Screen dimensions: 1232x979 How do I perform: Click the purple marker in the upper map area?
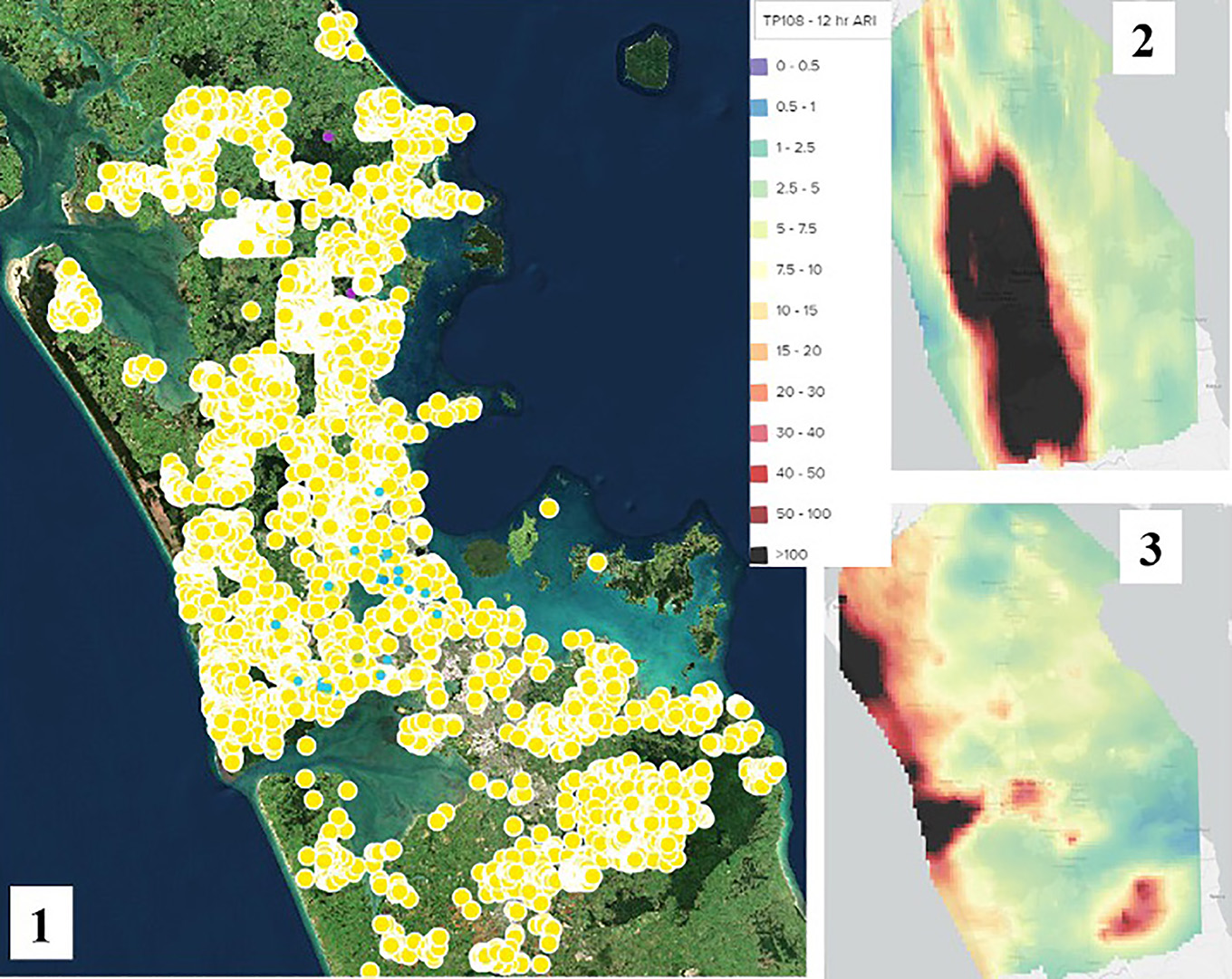tap(328, 136)
